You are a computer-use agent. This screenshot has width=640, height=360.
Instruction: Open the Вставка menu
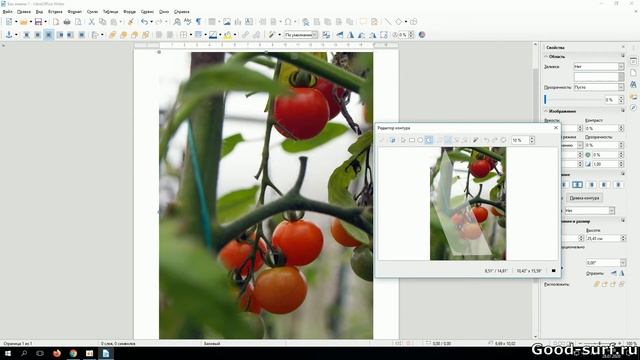(55, 12)
